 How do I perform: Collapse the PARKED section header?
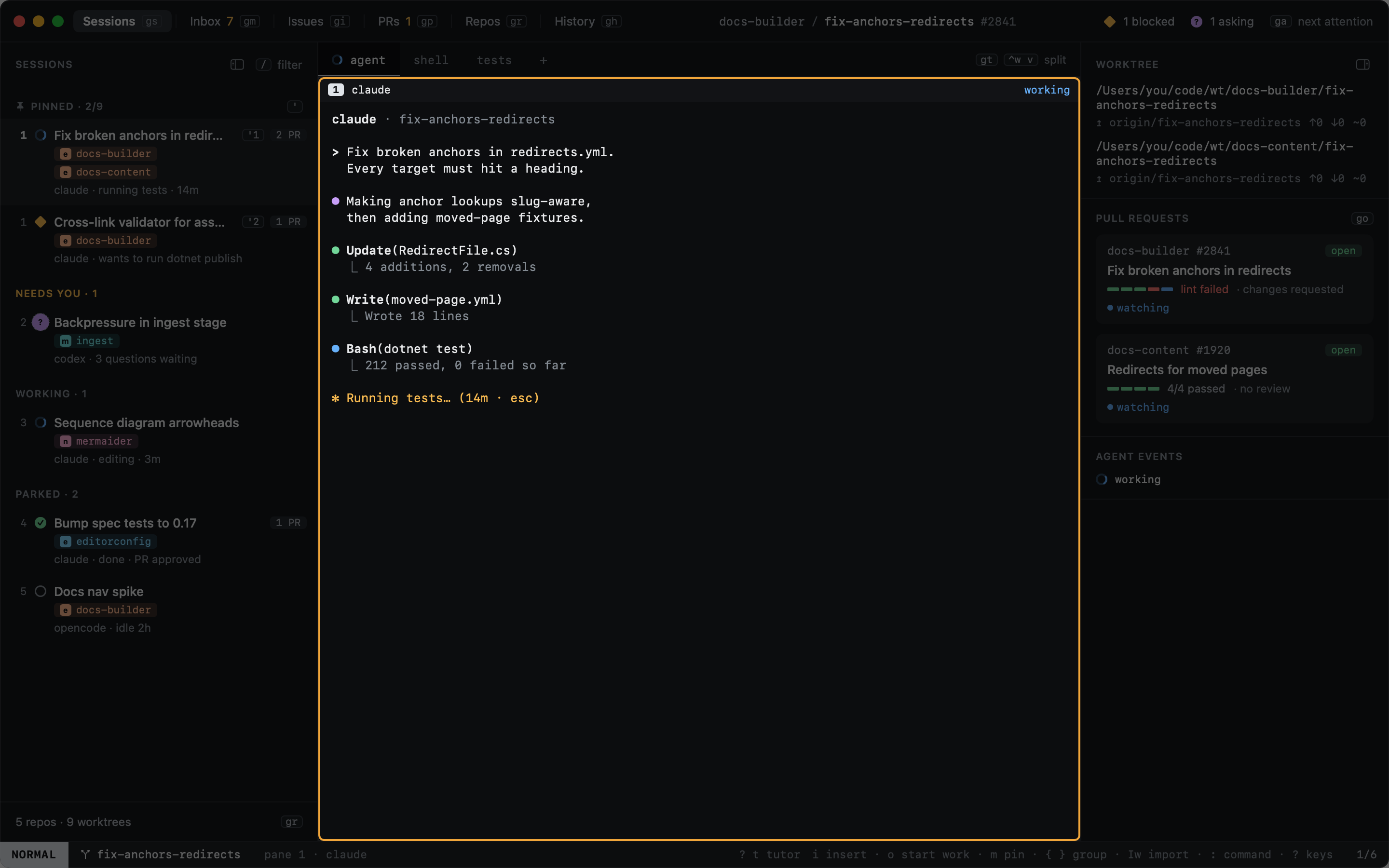pos(46,494)
